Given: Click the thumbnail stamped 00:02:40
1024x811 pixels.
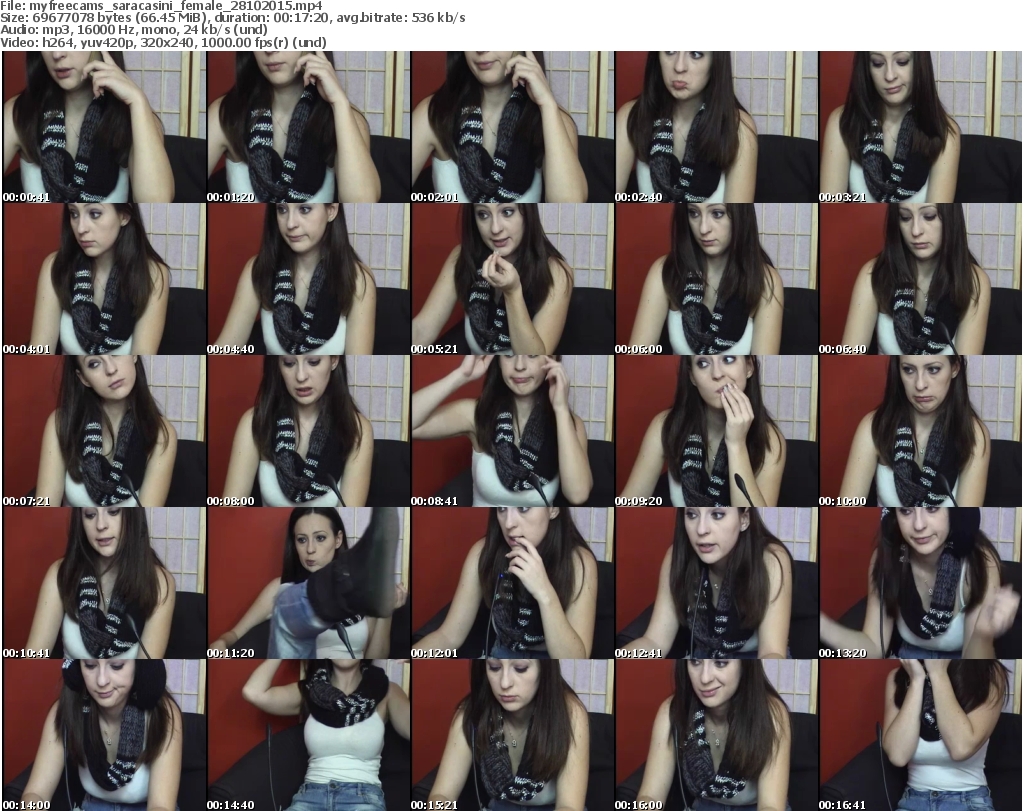Looking at the screenshot, I should coord(716,127).
